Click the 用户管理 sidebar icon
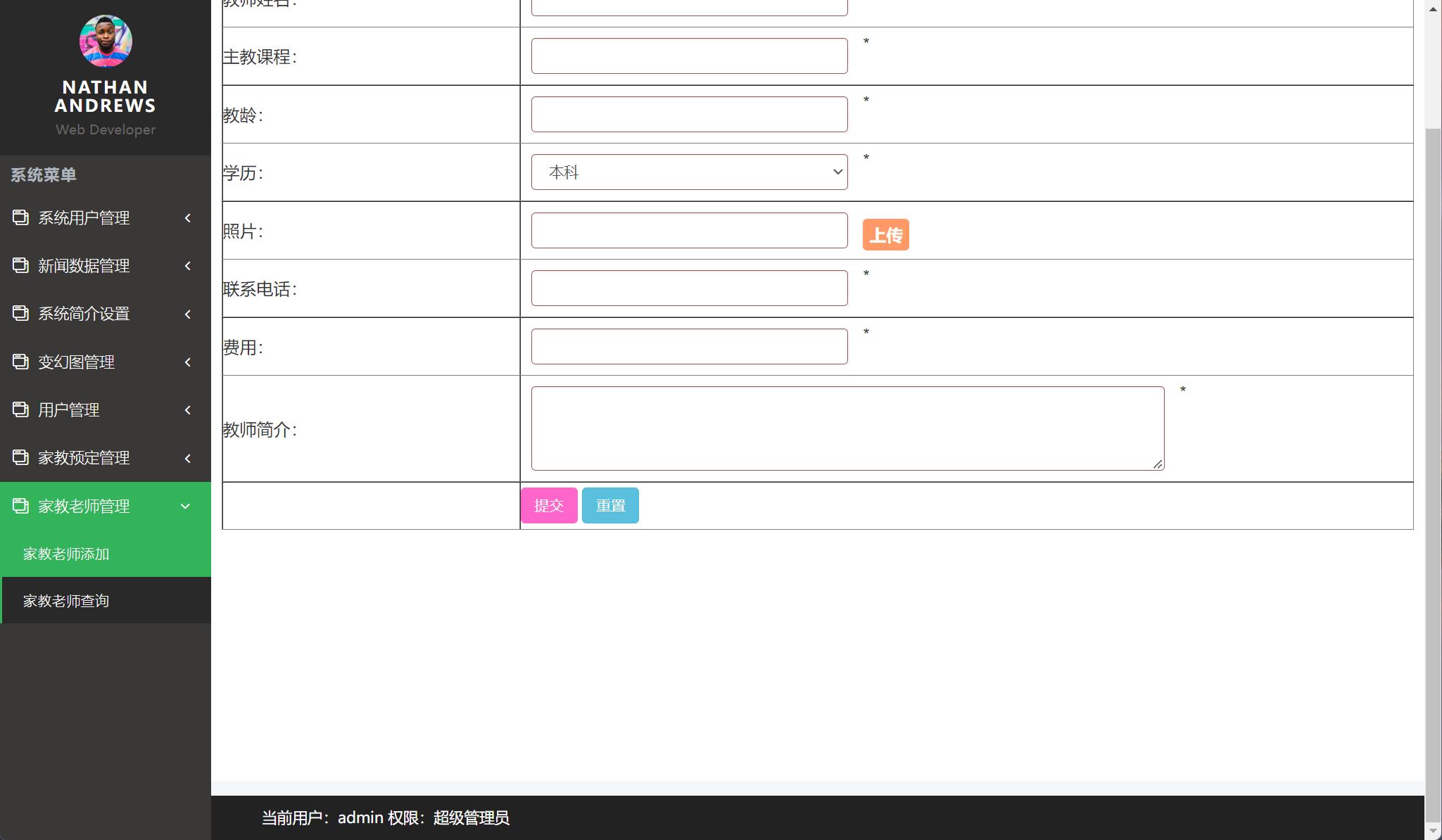The image size is (1442, 840). pos(20,409)
